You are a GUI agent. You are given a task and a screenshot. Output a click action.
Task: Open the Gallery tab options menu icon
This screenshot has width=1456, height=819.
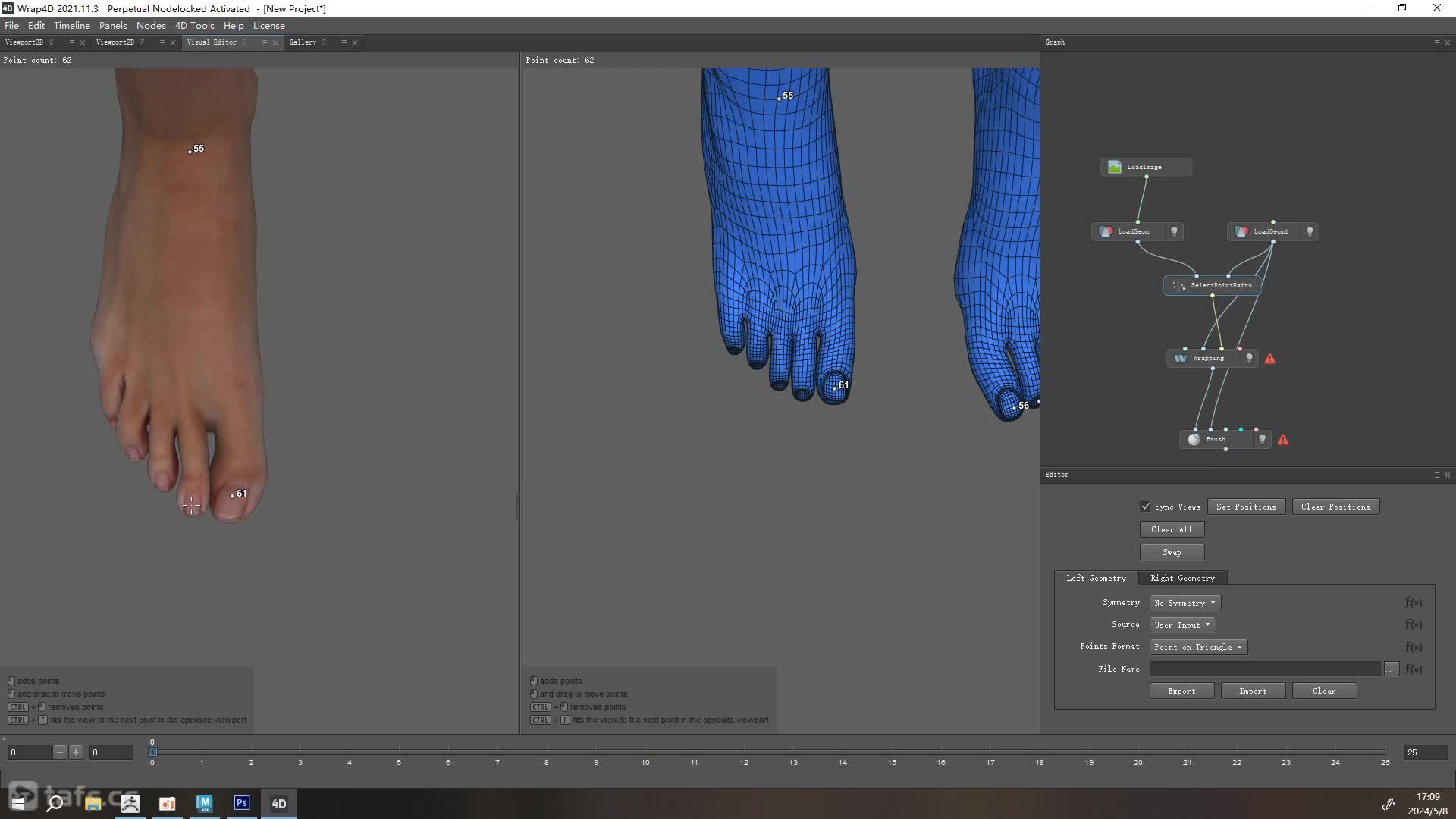click(344, 42)
